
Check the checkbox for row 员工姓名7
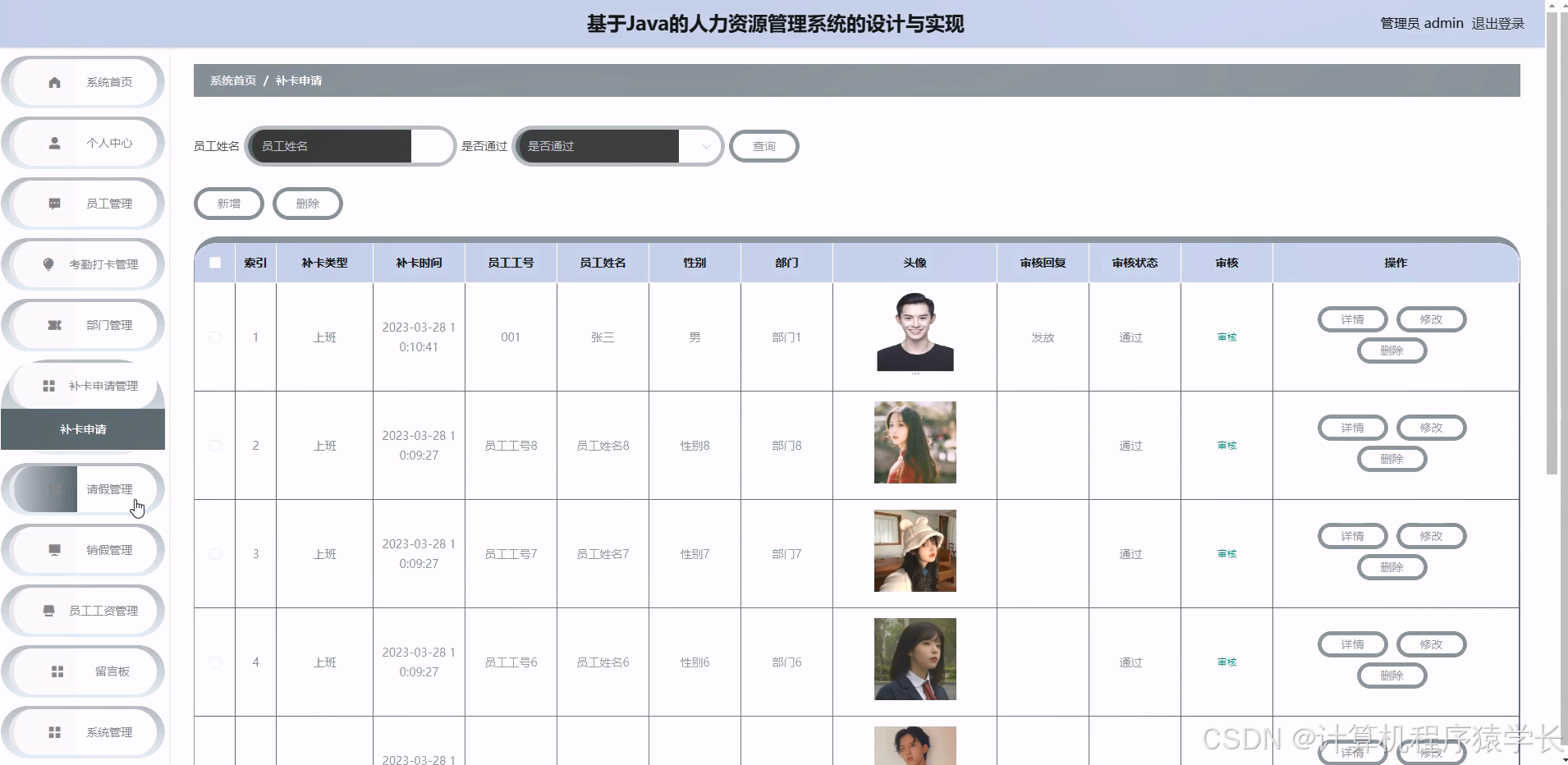coord(215,554)
